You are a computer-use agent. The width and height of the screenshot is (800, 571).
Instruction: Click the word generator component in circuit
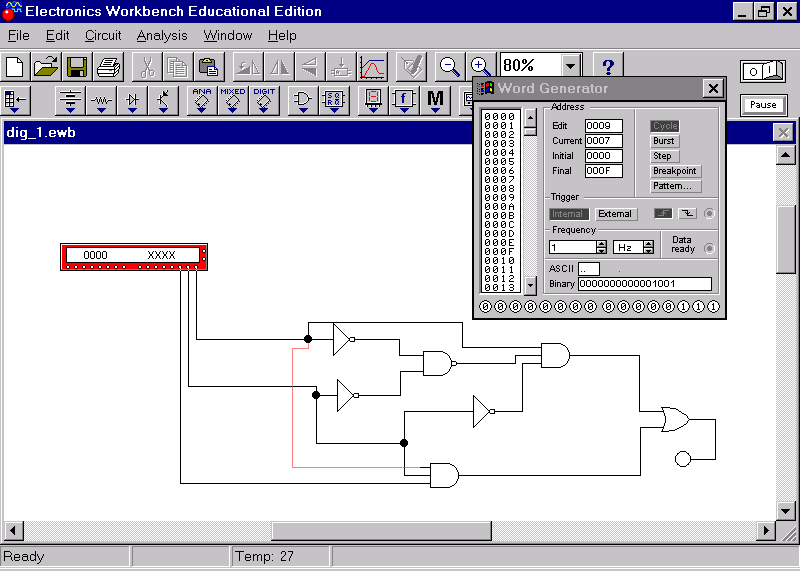[x=134, y=257]
